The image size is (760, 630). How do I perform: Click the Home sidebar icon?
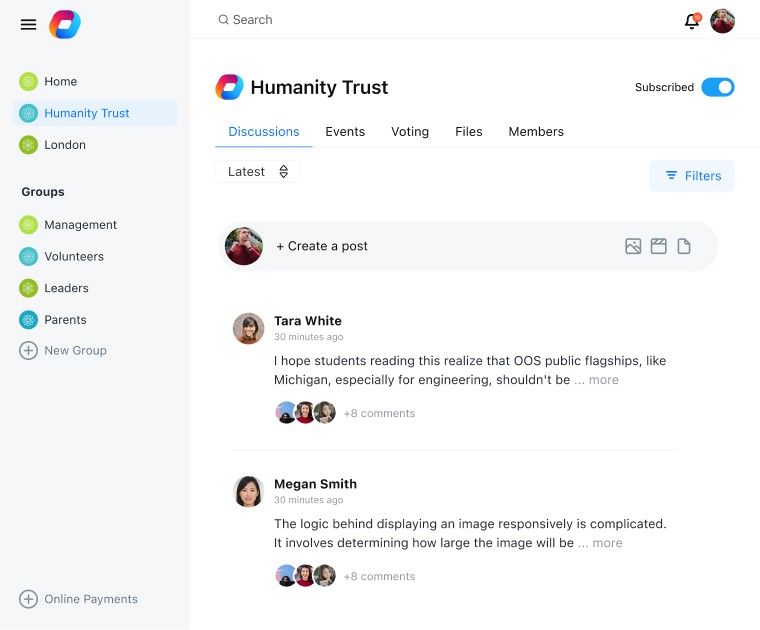tap(28, 81)
